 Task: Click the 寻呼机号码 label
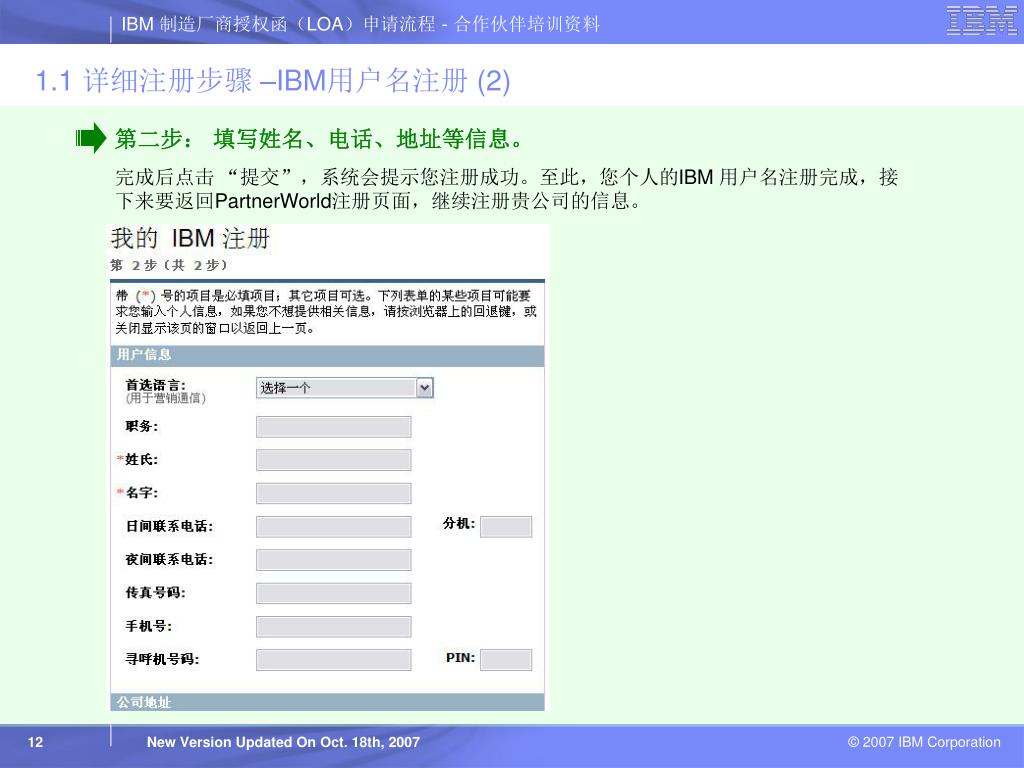[162, 660]
